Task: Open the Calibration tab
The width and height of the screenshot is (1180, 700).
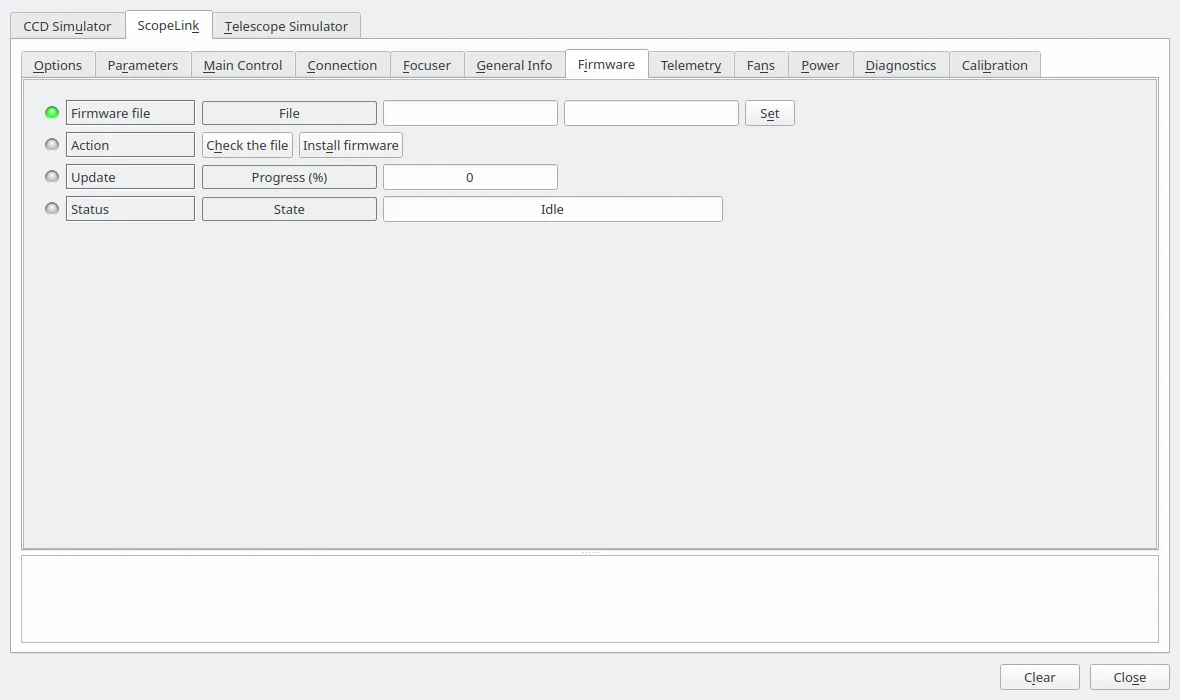Action: 995,65
